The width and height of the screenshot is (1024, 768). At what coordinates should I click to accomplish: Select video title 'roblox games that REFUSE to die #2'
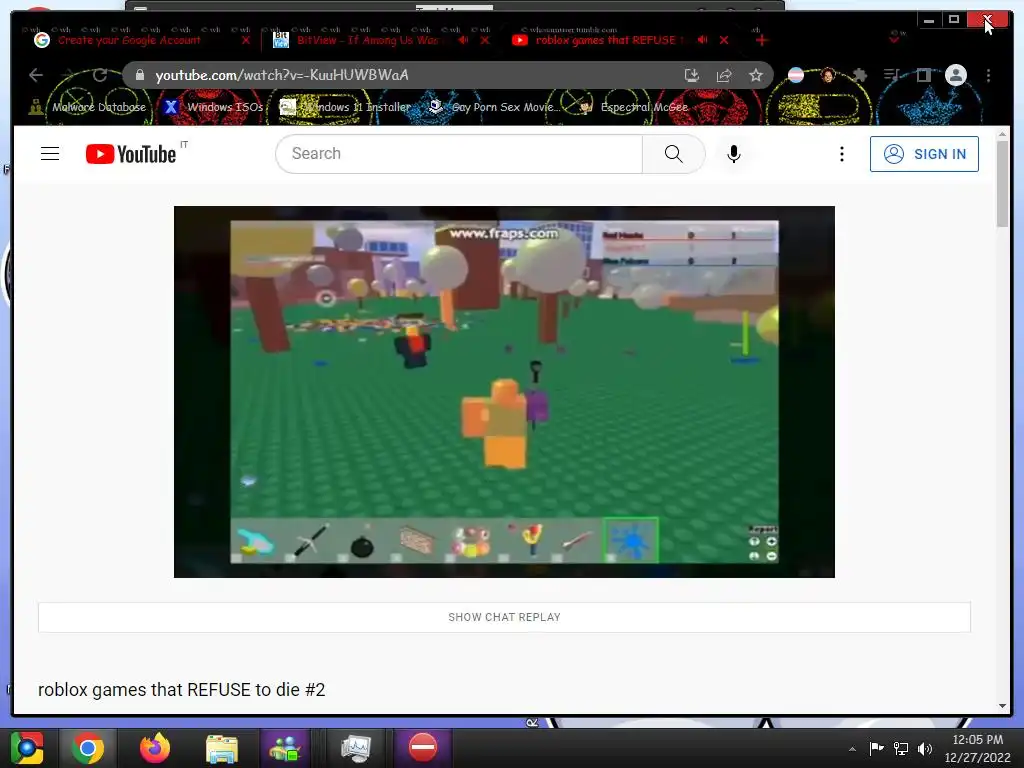pyautogui.click(x=182, y=690)
